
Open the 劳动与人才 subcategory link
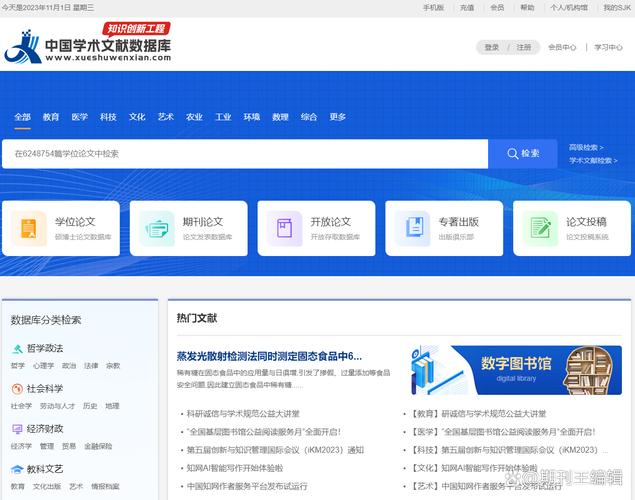point(57,406)
